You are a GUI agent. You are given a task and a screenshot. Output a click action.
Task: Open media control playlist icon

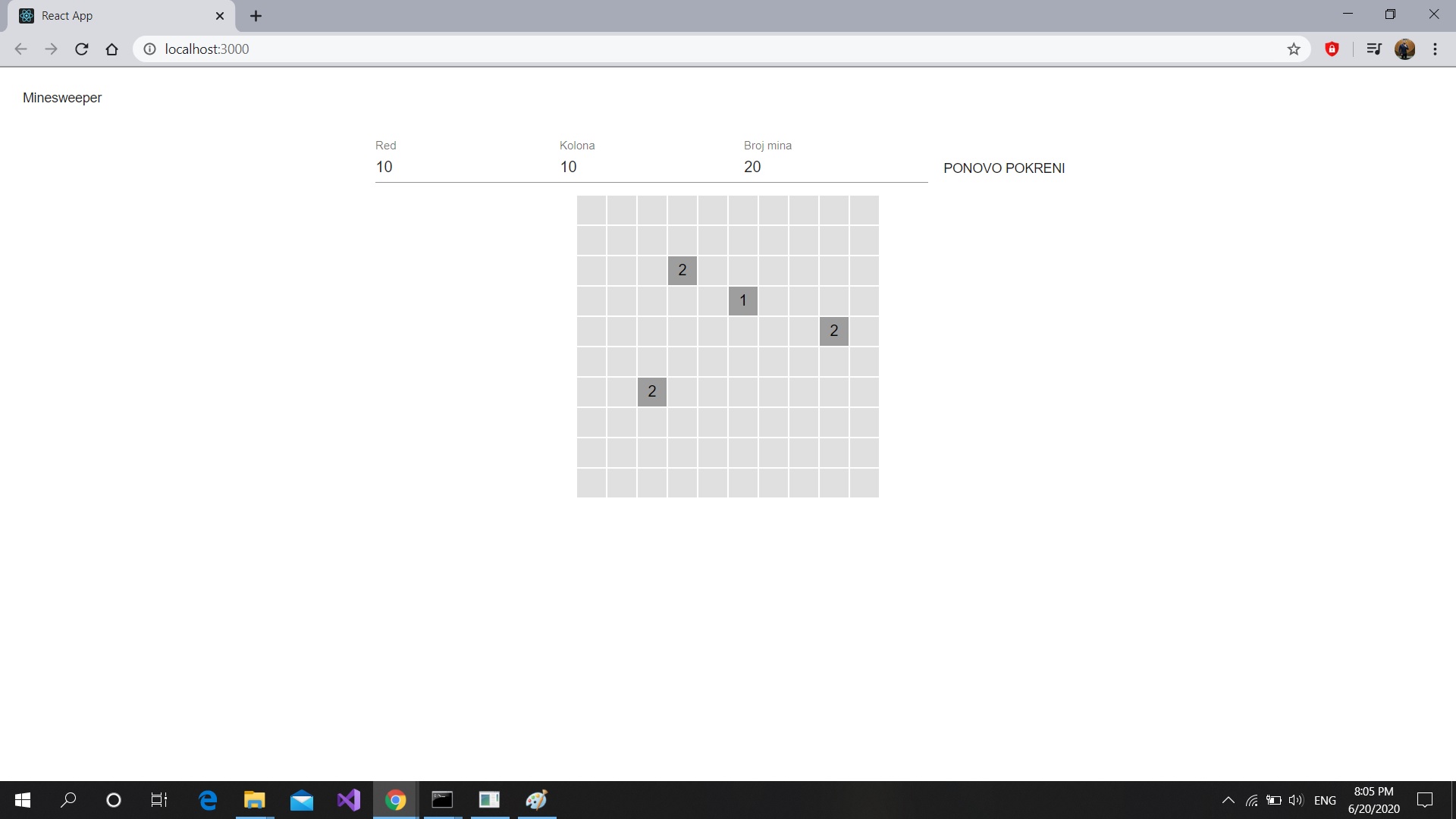[x=1373, y=49]
